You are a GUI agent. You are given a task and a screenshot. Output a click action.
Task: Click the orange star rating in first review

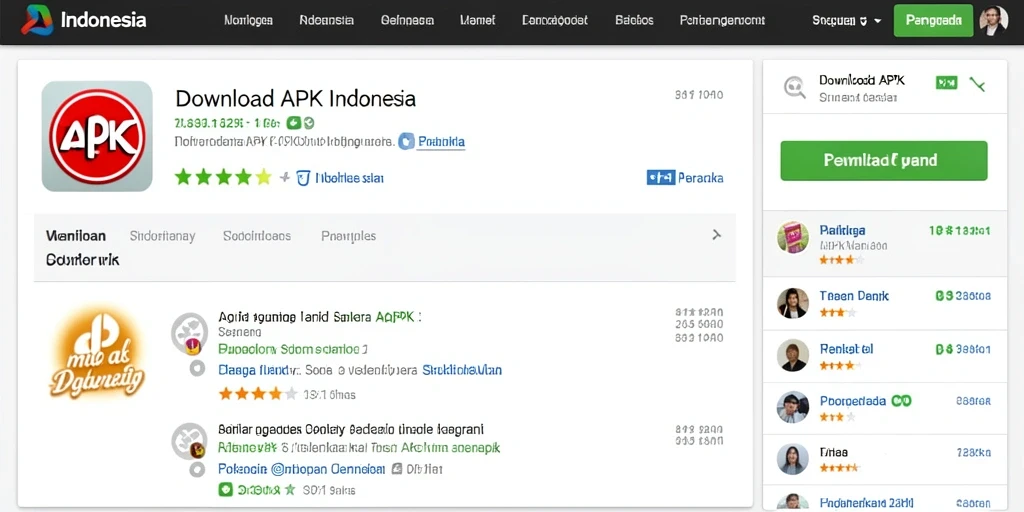coord(258,394)
